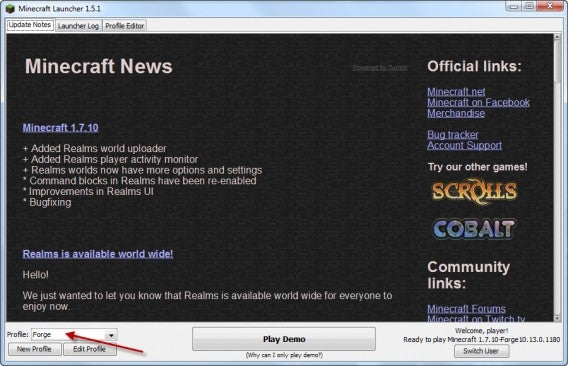Open the Minecraft.net link
The height and width of the screenshot is (366, 568).
(x=456, y=92)
